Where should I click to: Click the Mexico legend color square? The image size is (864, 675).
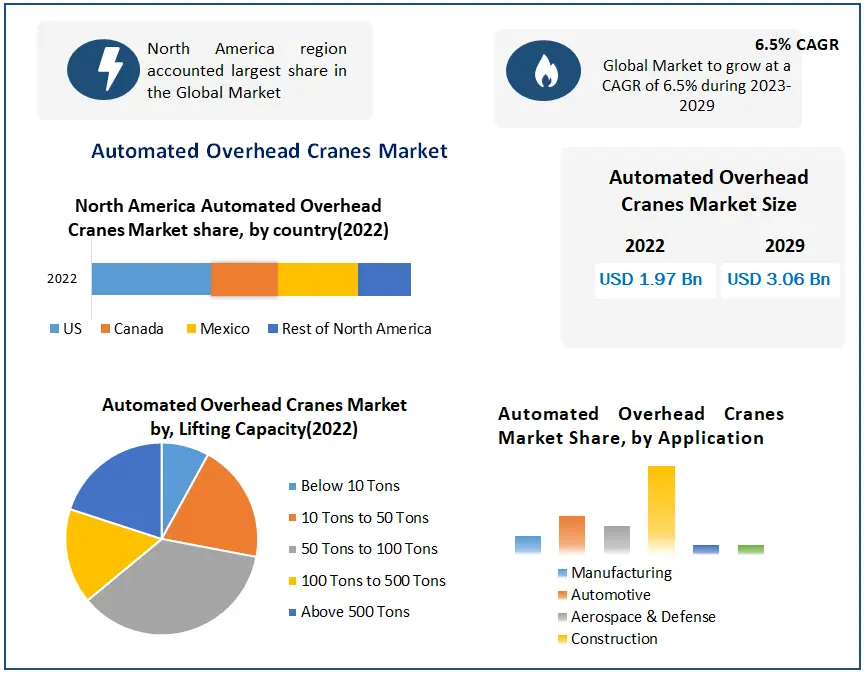click(190, 329)
